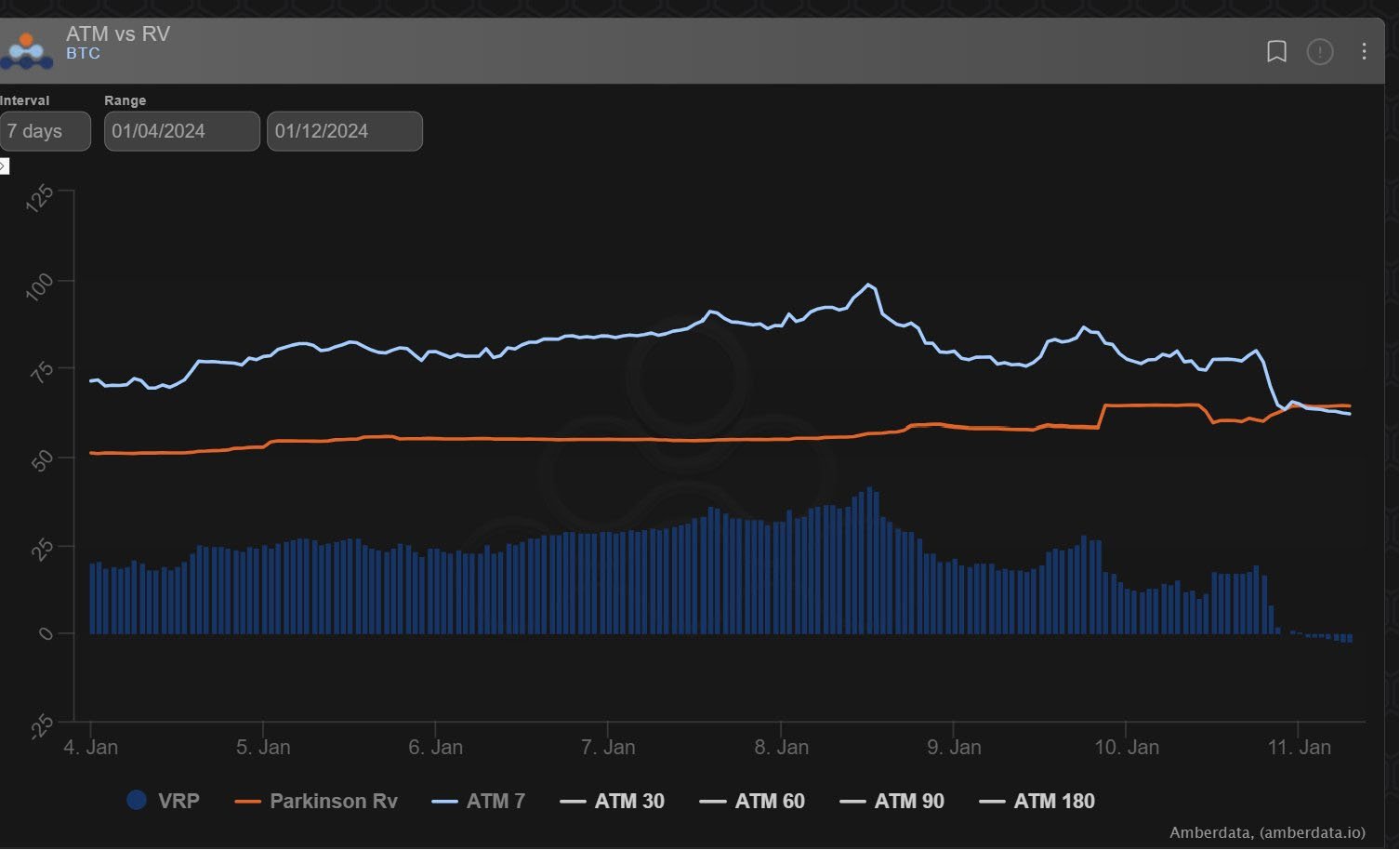
Task: Click the blue VRP legend dot
Action: pyautogui.click(x=137, y=800)
